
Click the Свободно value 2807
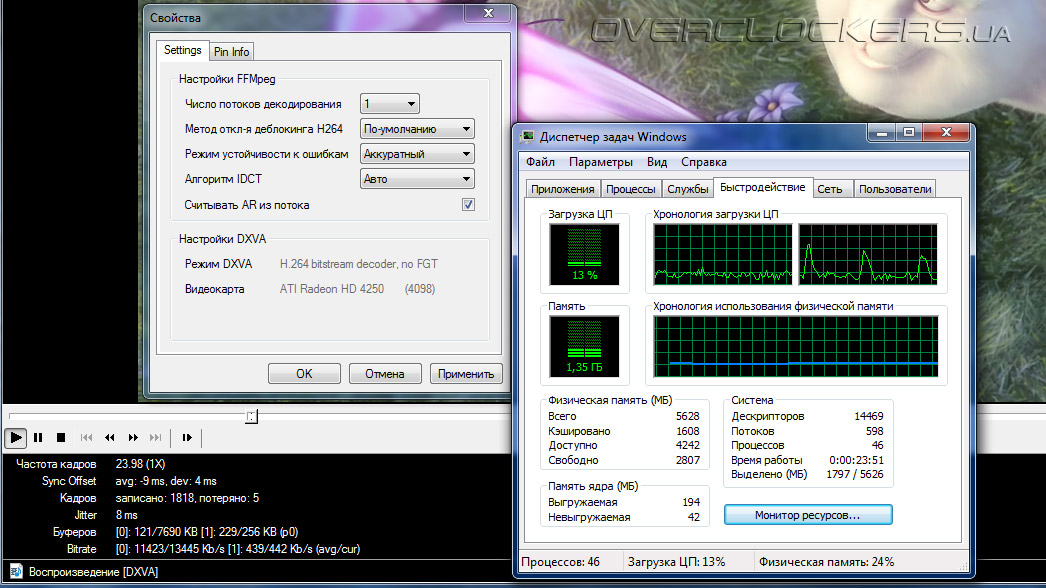[x=687, y=460]
